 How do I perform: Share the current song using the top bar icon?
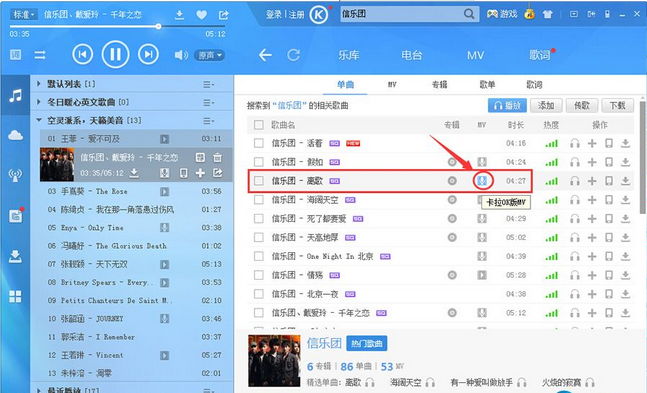coord(223,15)
